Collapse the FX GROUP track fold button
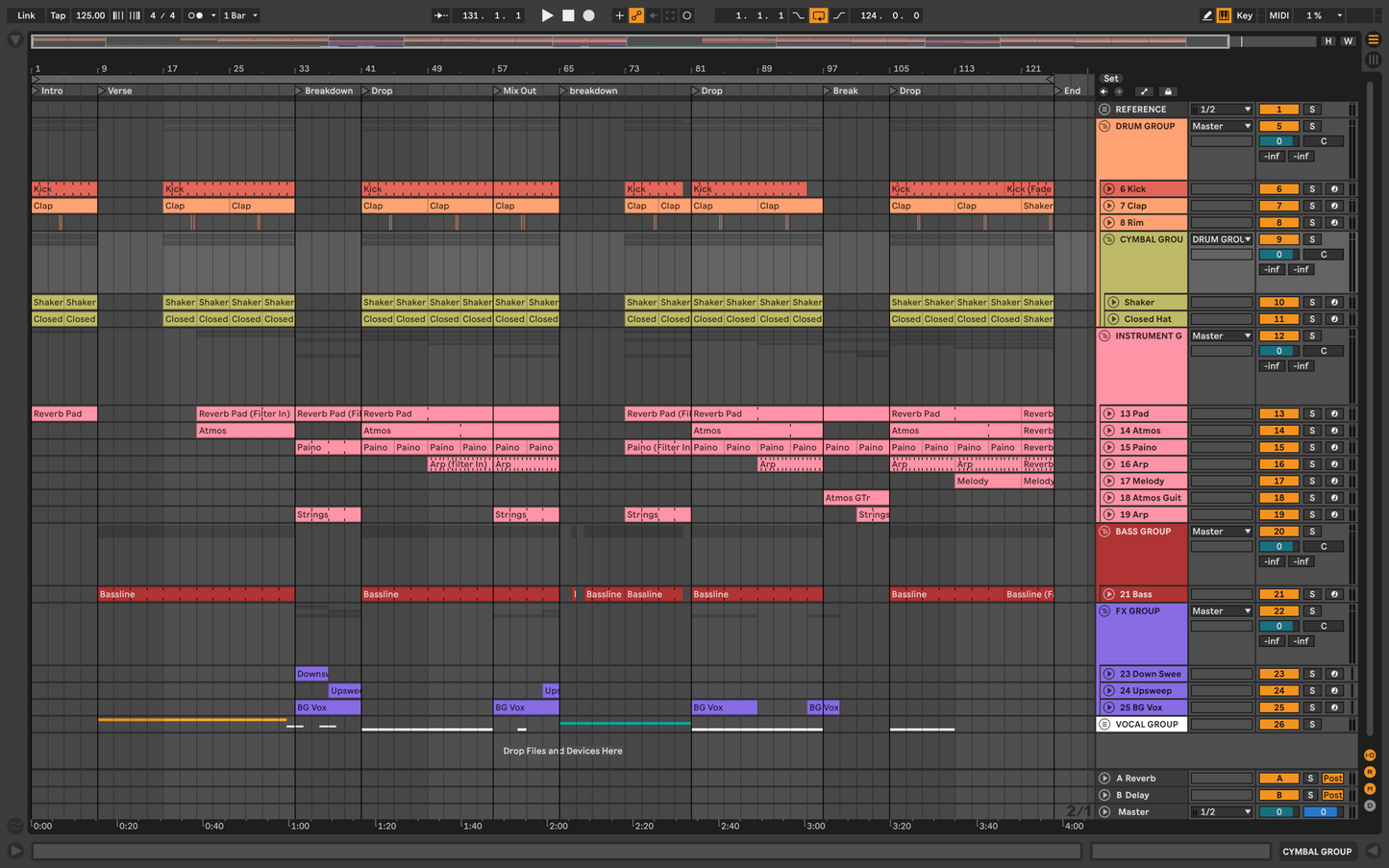Viewport: 1389px width, 868px height. click(1104, 611)
